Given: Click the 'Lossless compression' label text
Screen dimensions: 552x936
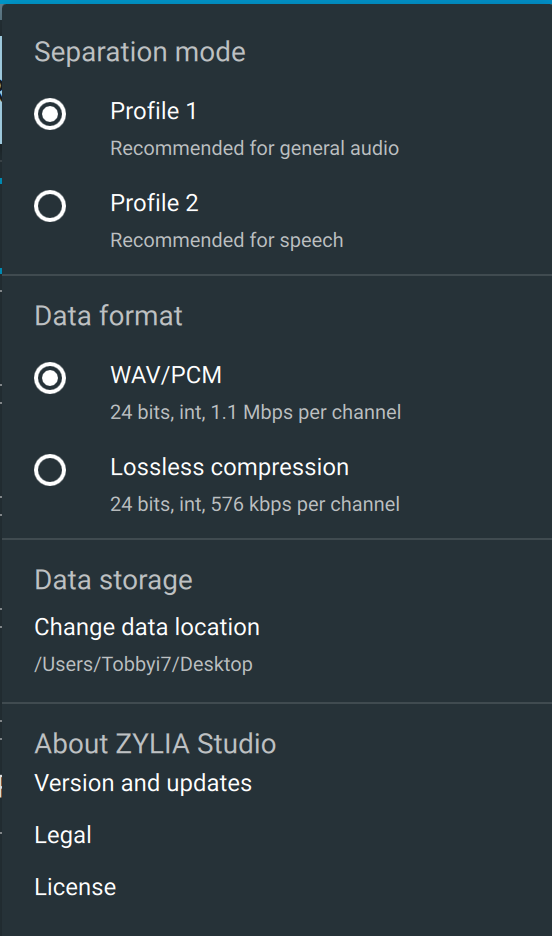Looking at the screenshot, I should pos(230,467).
